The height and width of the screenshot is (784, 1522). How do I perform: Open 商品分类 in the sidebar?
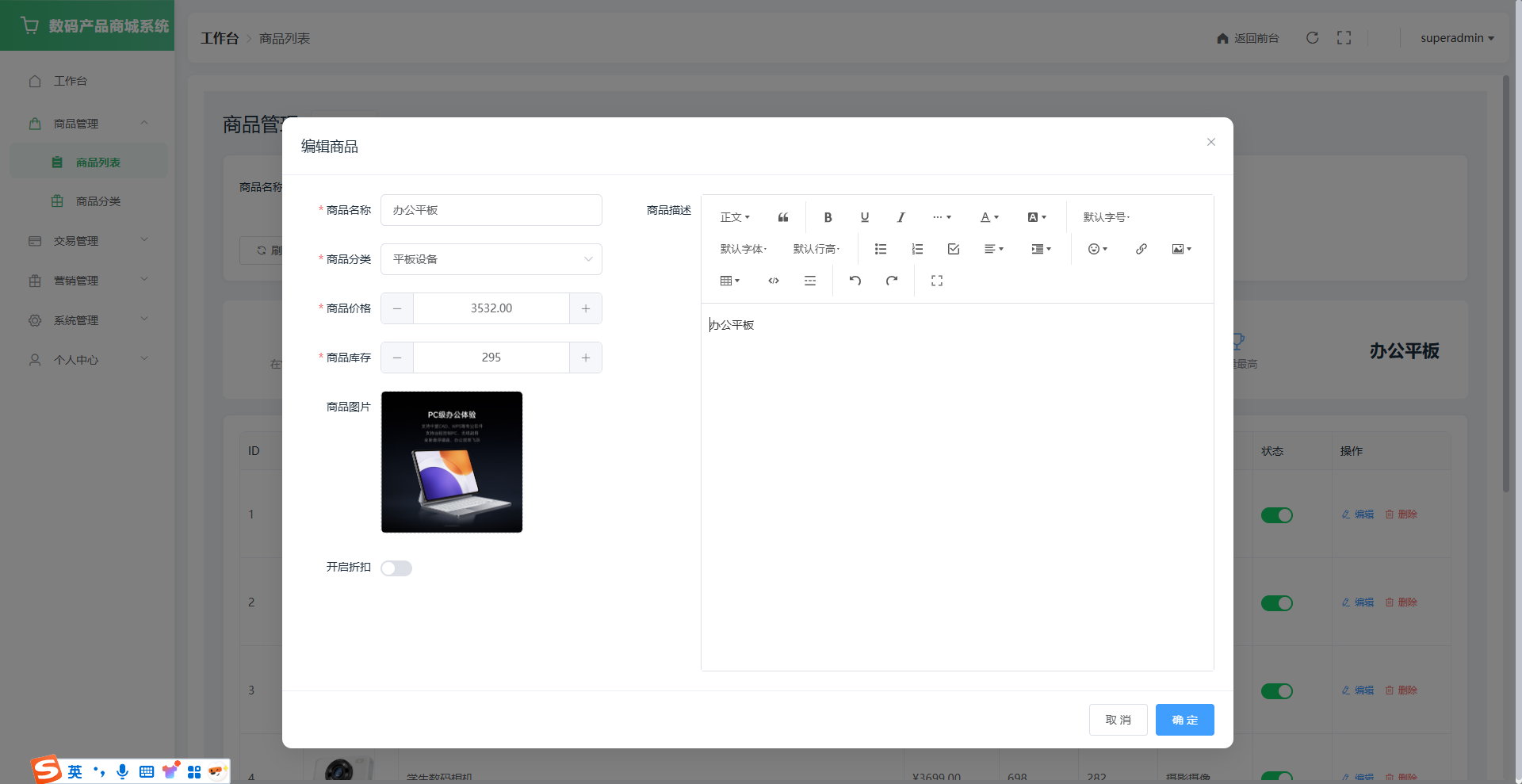pyautogui.click(x=98, y=201)
